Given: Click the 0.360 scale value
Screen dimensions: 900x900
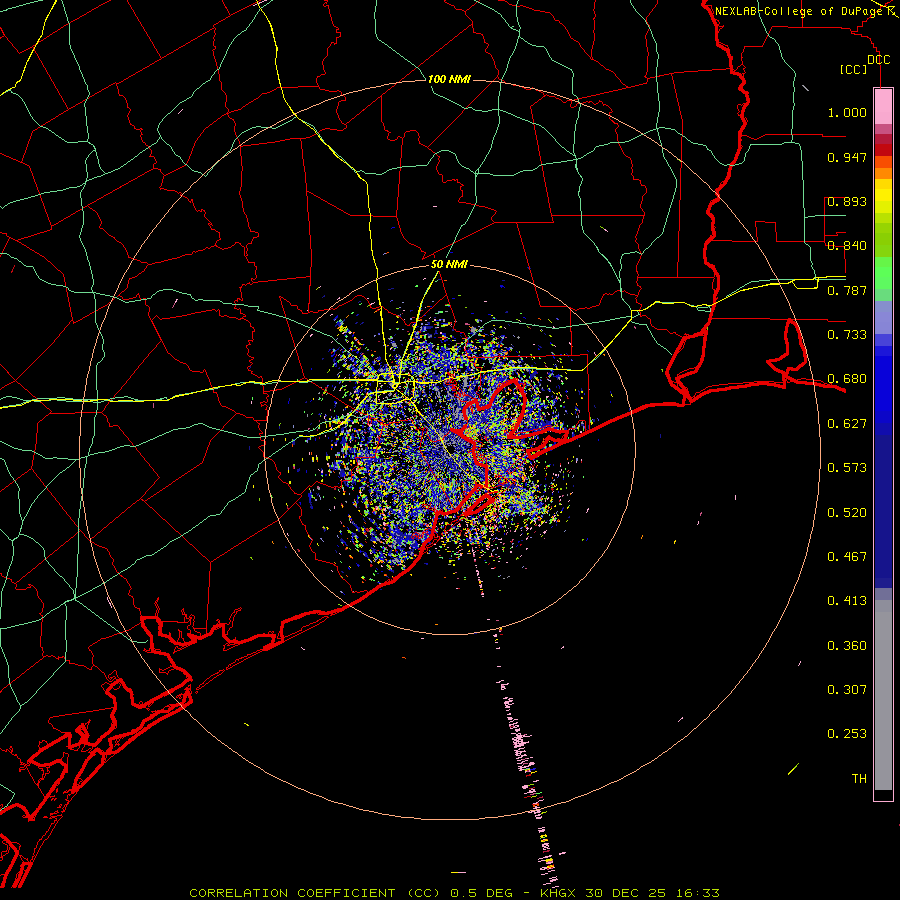Looking at the screenshot, I should [847, 646].
